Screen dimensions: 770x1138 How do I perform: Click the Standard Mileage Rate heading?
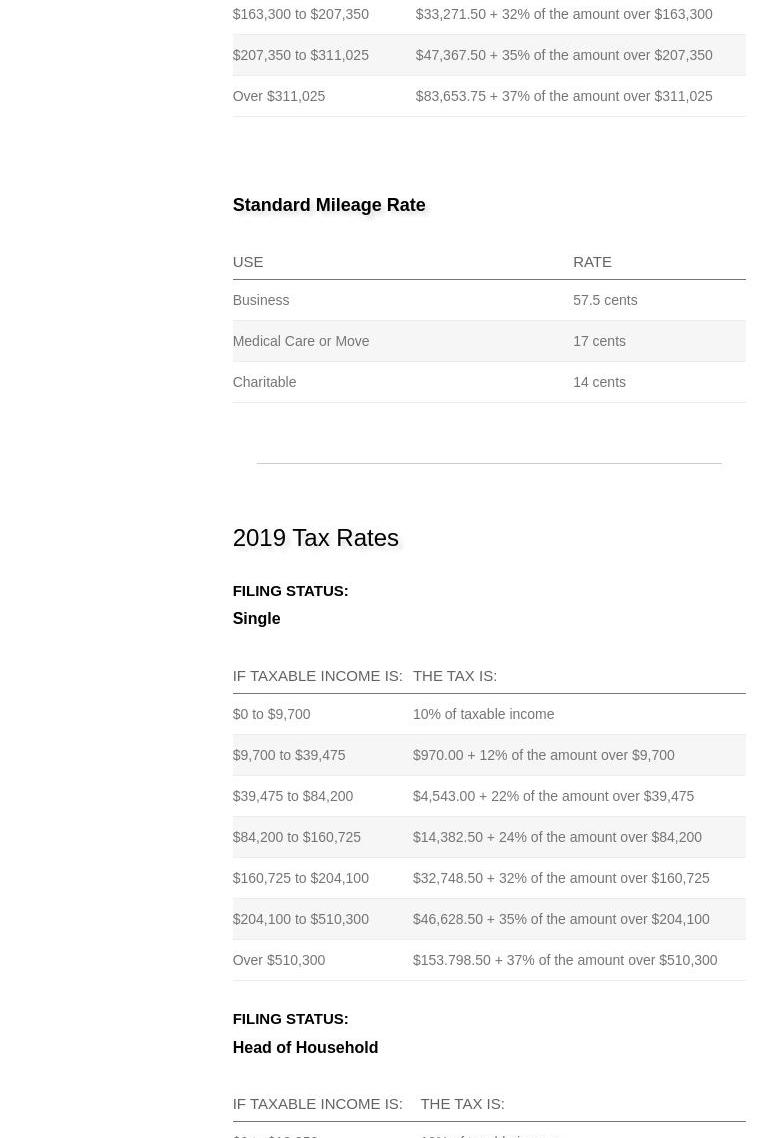coord(329,205)
